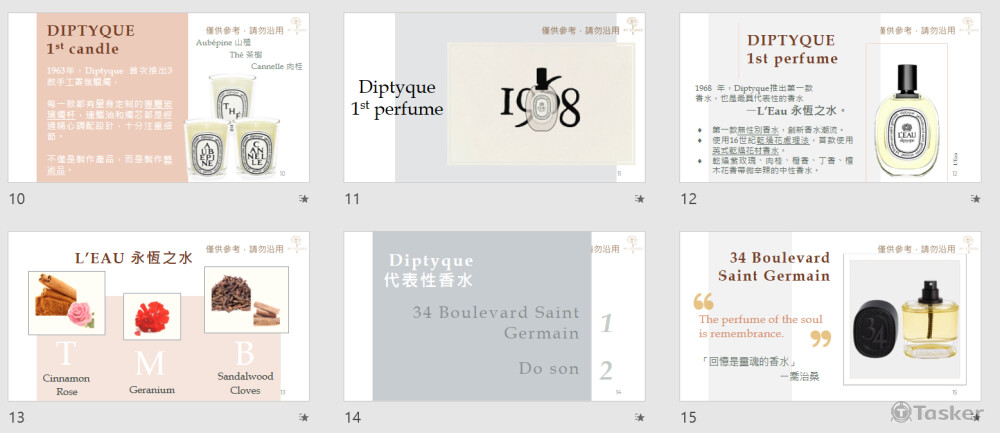
Task: Select slide 11 with 1968 perfume graphic
Action: point(494,98)
